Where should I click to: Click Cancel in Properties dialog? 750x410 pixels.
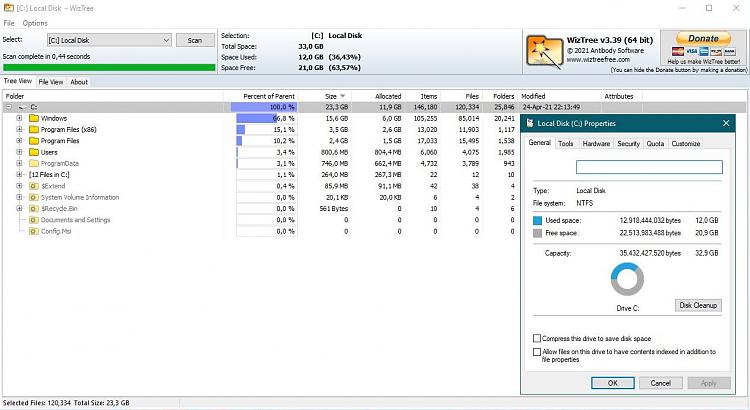[661, 383]
